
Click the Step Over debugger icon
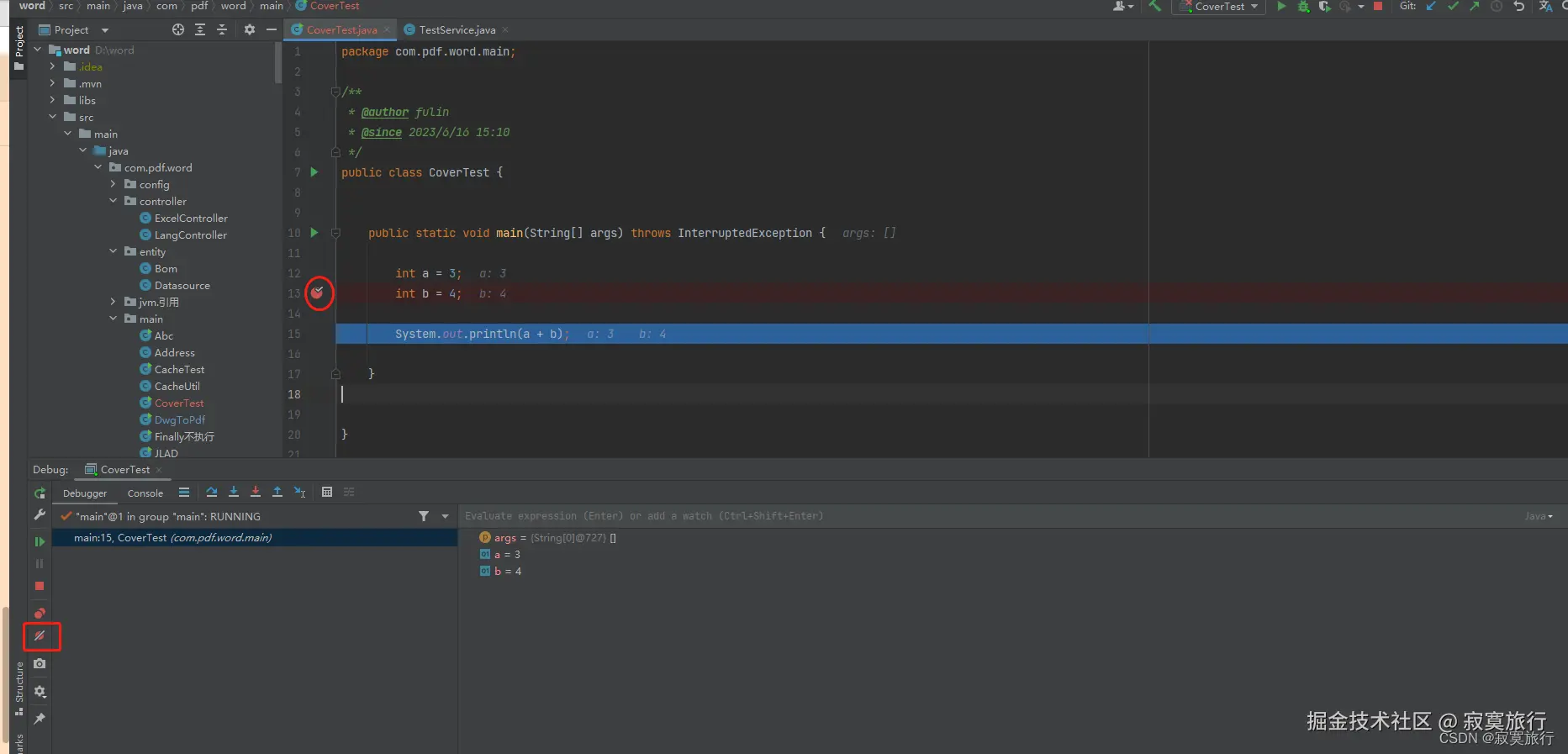coord(212,493)
